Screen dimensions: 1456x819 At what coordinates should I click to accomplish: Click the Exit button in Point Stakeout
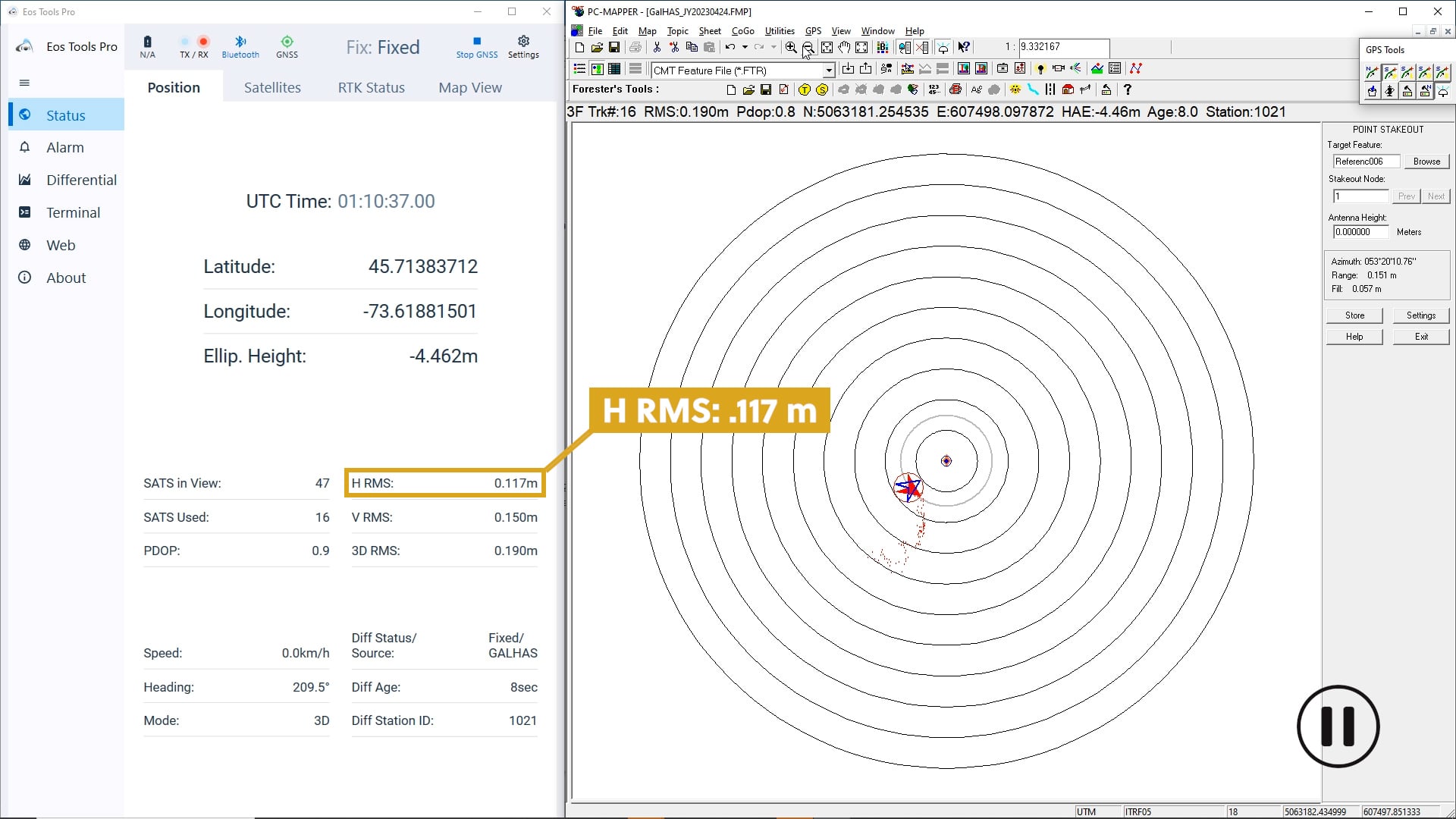point(1421,336)
